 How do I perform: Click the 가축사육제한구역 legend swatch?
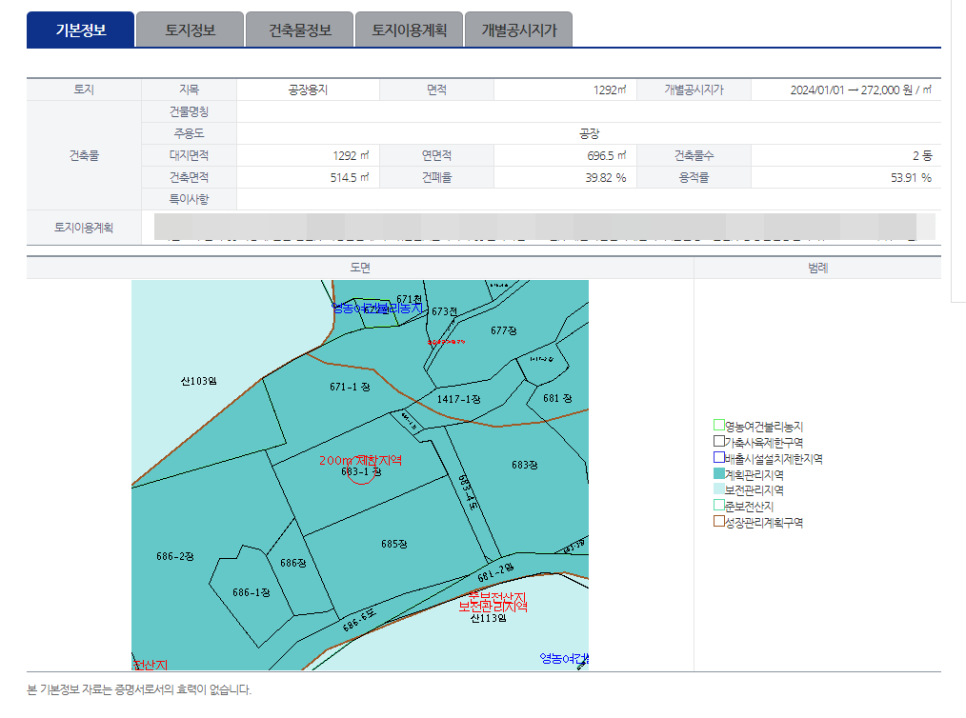point(718,441)
